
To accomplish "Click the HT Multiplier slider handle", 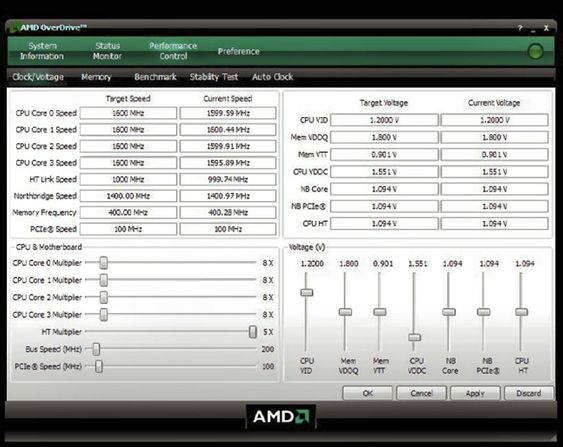I will [x=253, y=332].
